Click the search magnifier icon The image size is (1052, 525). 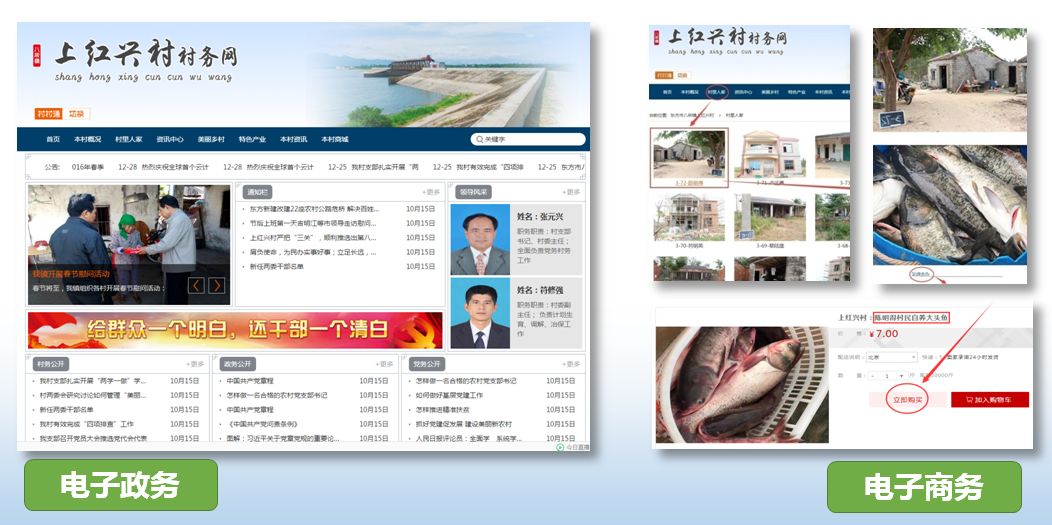(x=478, y=140)
